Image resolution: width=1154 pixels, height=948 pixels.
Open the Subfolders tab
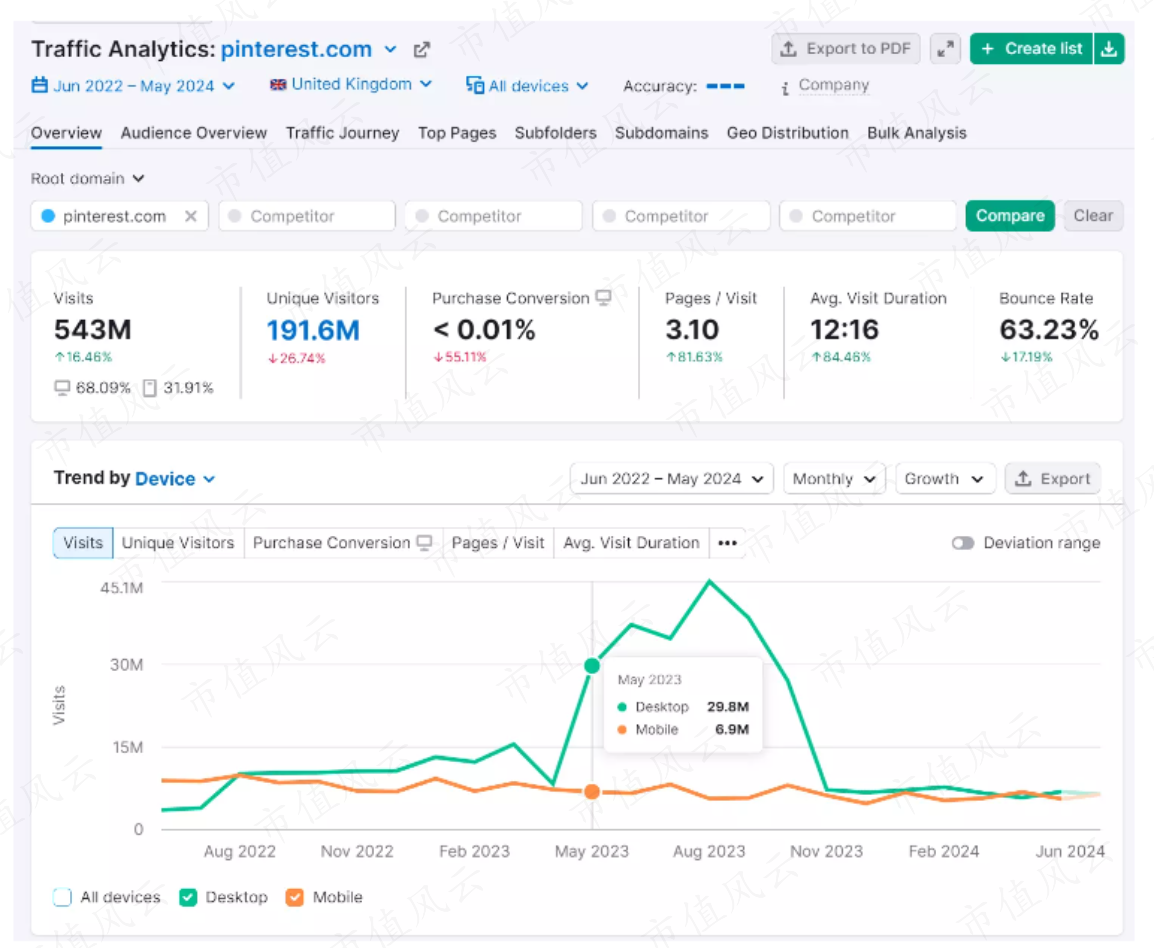pos(556,133)
